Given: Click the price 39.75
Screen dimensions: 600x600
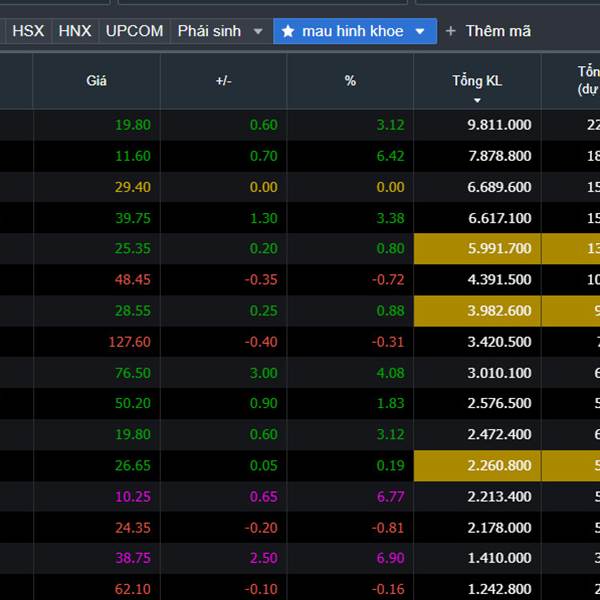Looking at the screenshot, I should (133, 218).
